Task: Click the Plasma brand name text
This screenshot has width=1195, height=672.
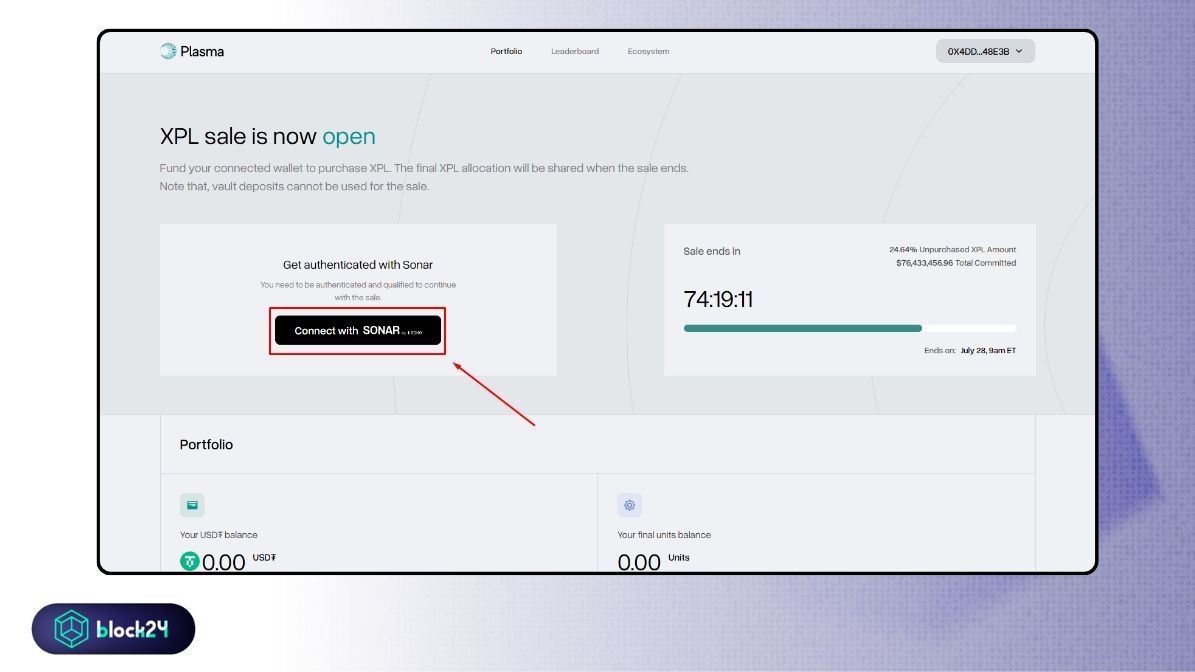Action: click(x=202, y=52)
